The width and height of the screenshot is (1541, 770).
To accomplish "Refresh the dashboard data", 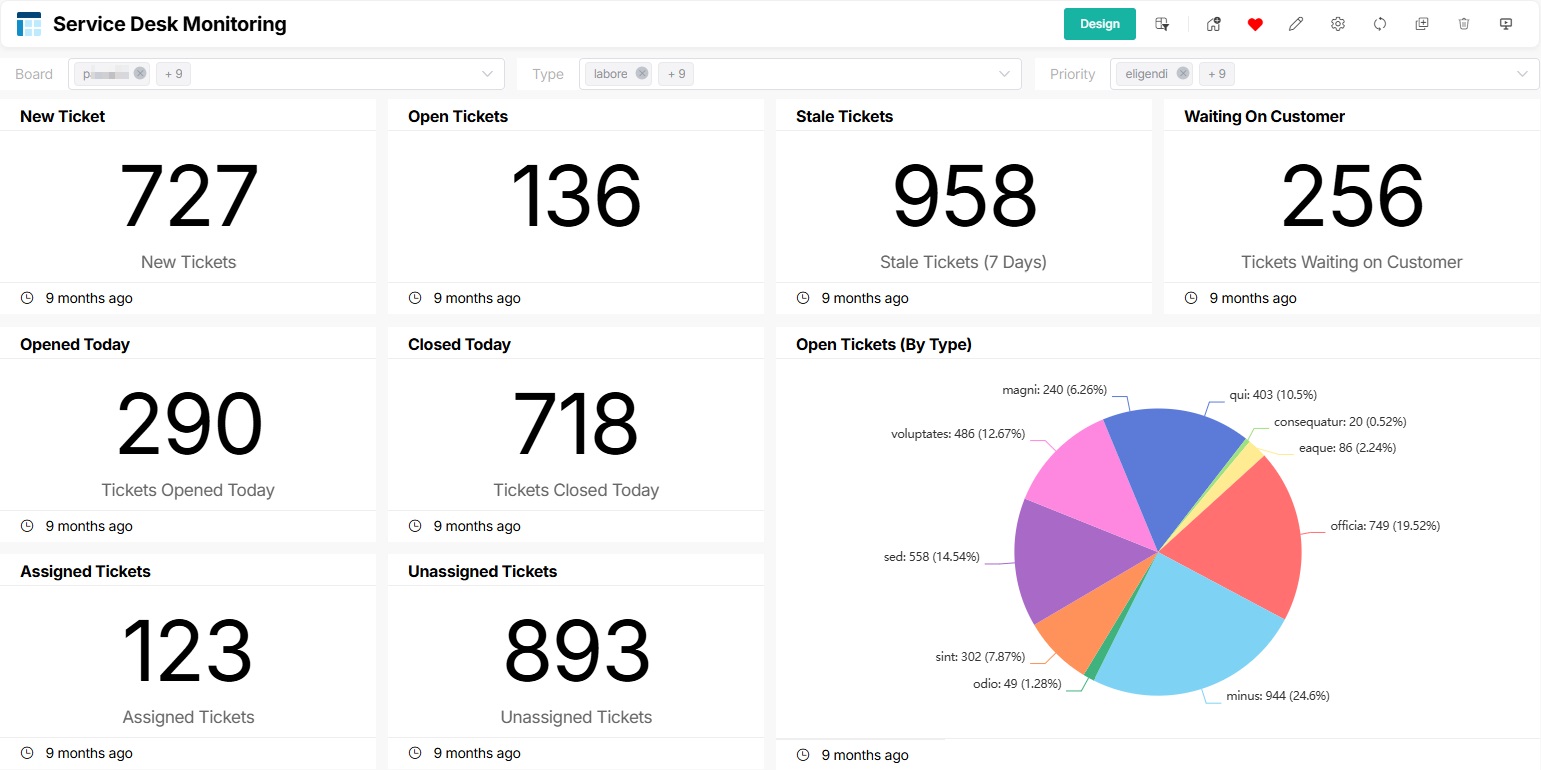I will tap(1380, 24).
